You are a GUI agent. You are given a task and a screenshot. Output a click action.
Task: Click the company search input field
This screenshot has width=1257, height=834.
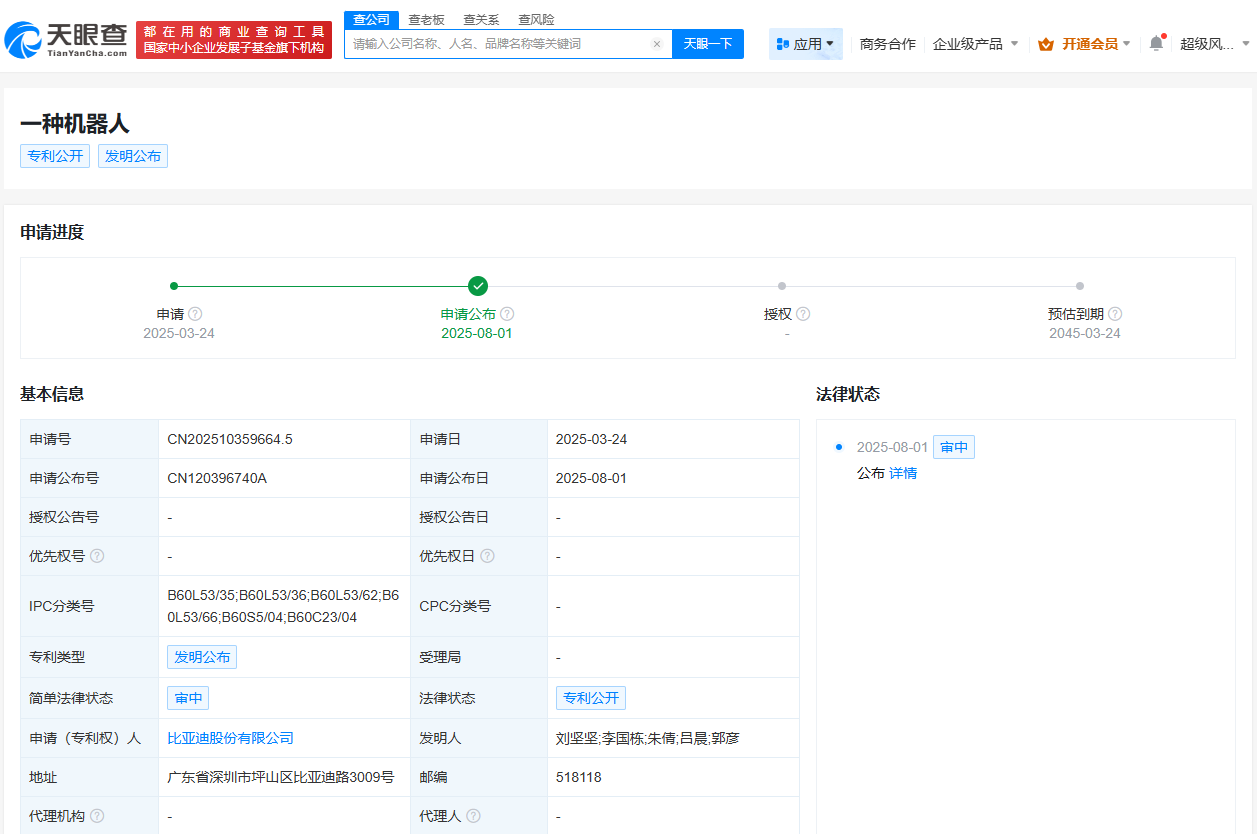pos(500,43)
